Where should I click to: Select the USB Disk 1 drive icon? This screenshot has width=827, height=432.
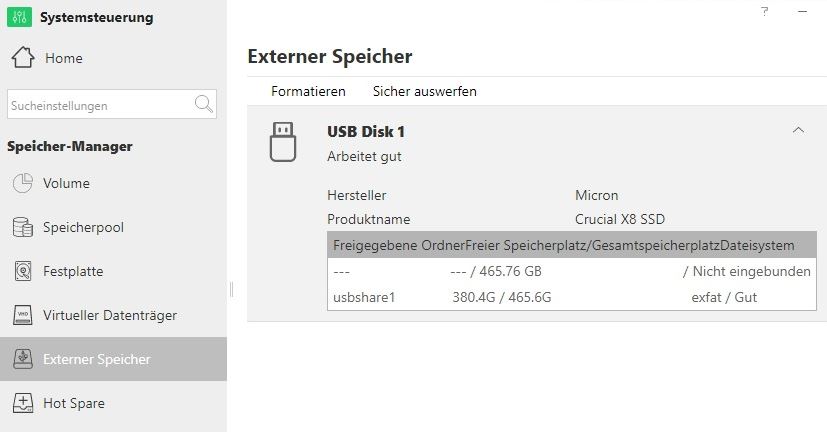point(283,142)
